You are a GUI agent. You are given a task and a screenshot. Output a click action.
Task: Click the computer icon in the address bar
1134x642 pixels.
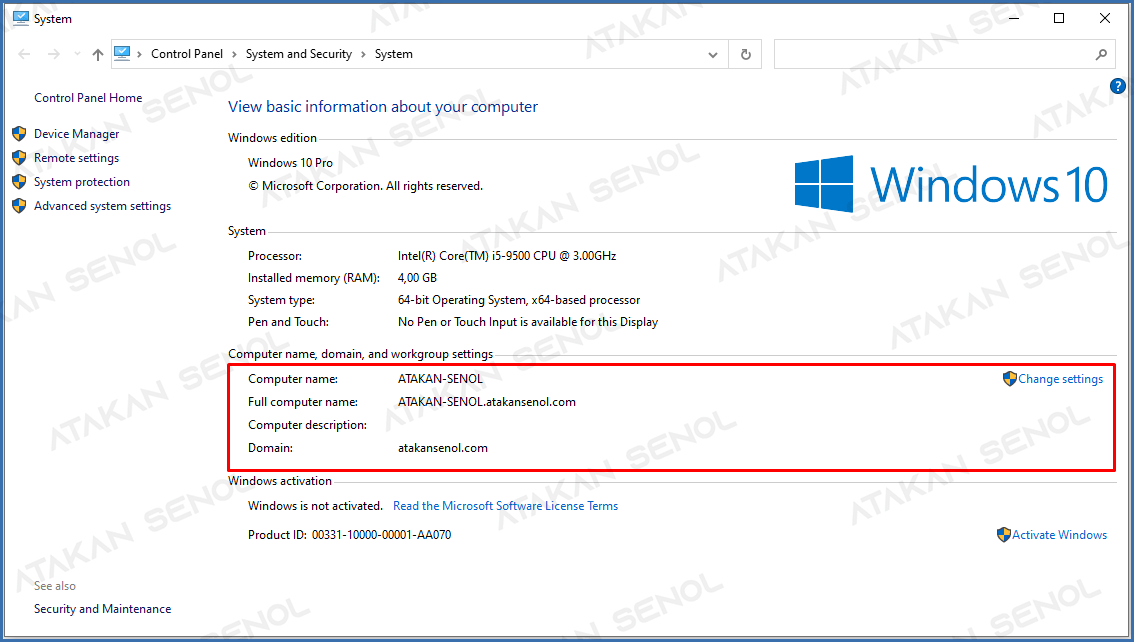click(122, 54)
